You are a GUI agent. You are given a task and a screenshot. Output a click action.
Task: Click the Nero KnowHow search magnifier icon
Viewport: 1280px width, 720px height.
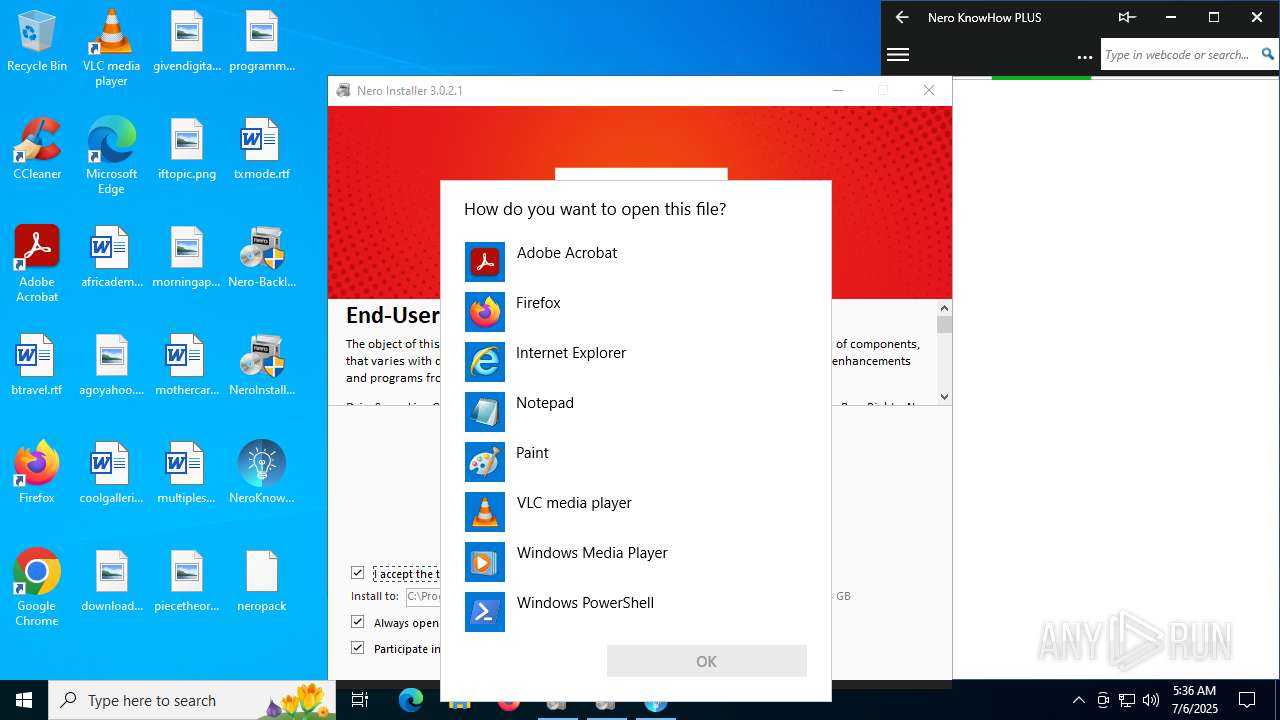click(1268, 55)
